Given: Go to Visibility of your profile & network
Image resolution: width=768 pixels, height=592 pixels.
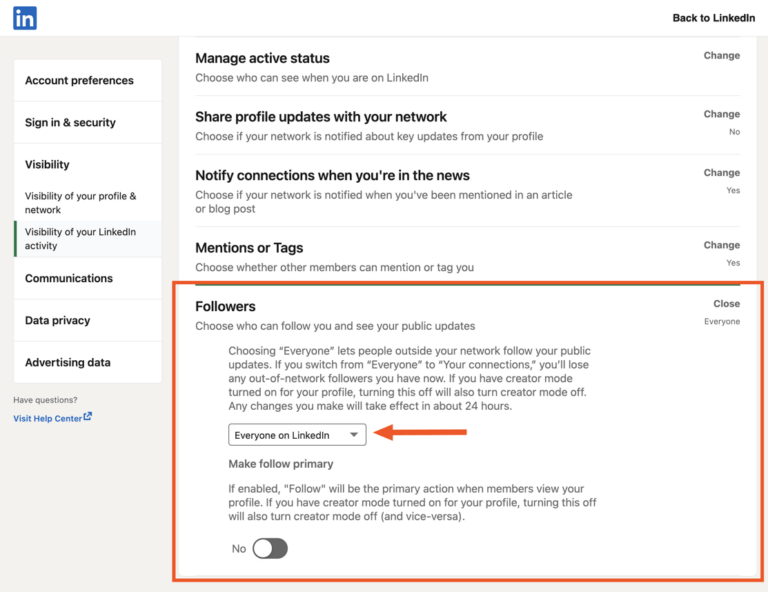Looking at the screenshot, I should coord(80,203).
